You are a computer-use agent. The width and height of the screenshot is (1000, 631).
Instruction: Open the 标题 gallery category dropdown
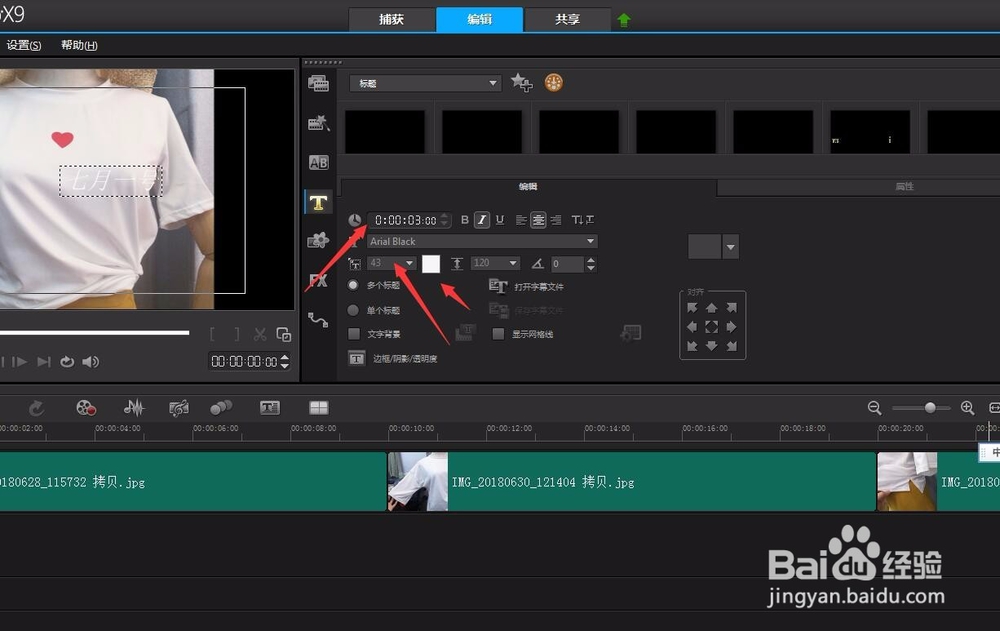[x=424, y=82]
